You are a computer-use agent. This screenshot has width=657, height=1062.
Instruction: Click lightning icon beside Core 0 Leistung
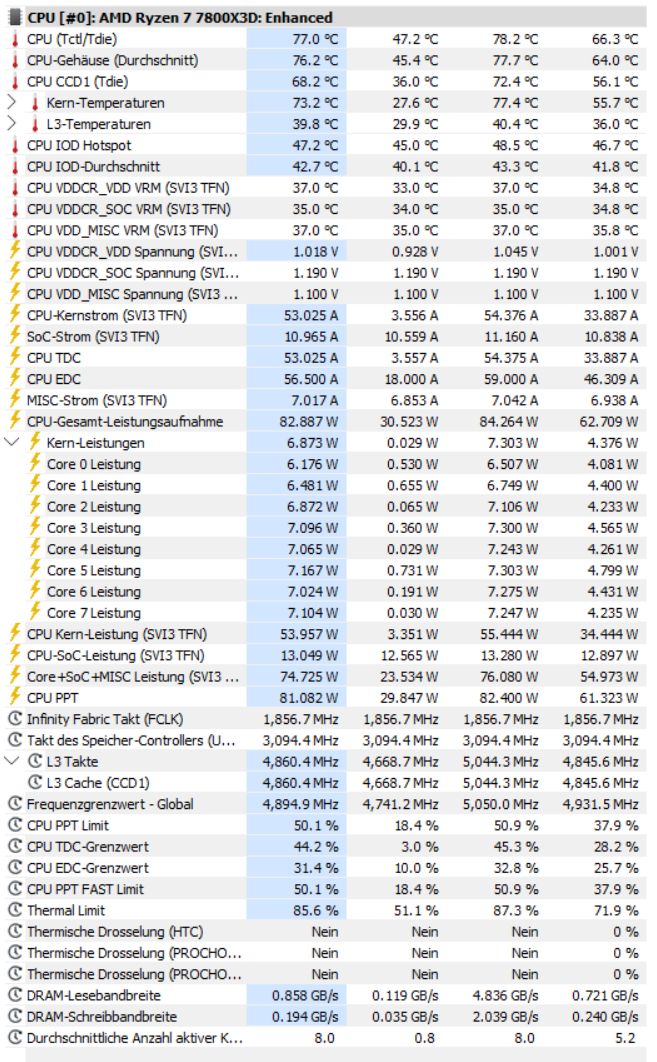point(35,464)
